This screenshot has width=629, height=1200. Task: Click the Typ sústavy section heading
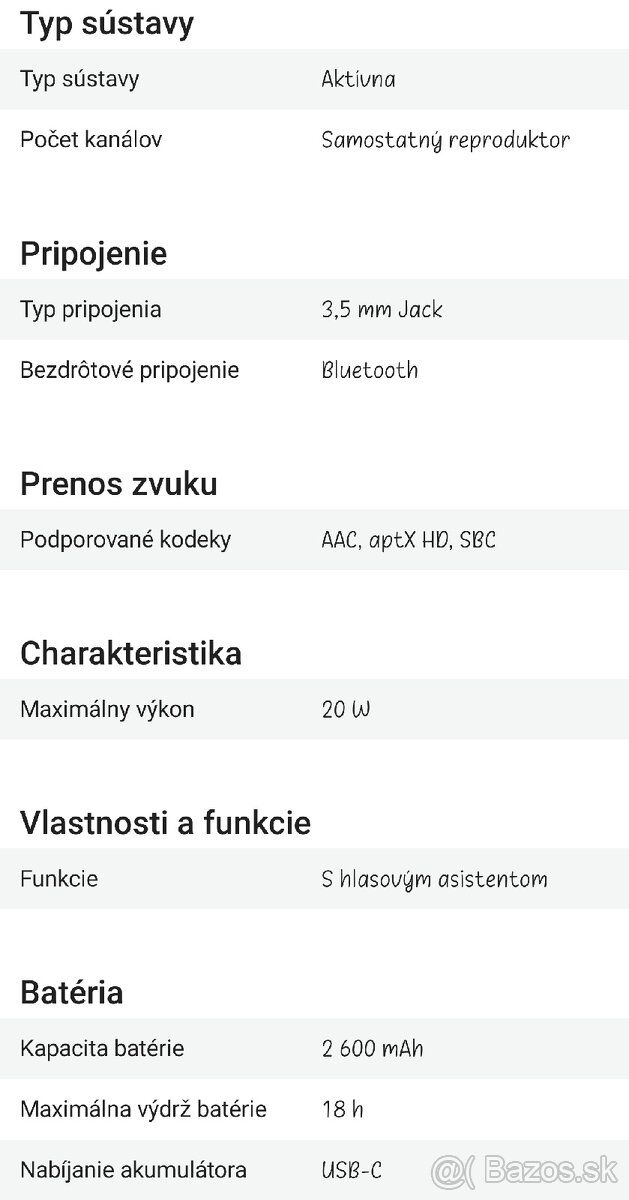click(107, 23)
